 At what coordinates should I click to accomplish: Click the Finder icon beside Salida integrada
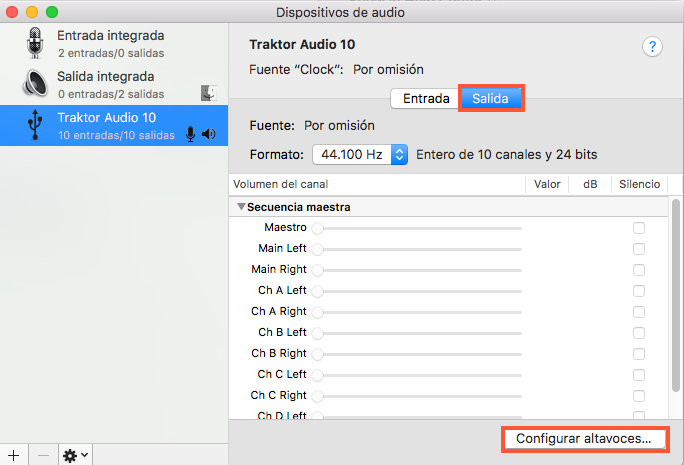(209, 93)
